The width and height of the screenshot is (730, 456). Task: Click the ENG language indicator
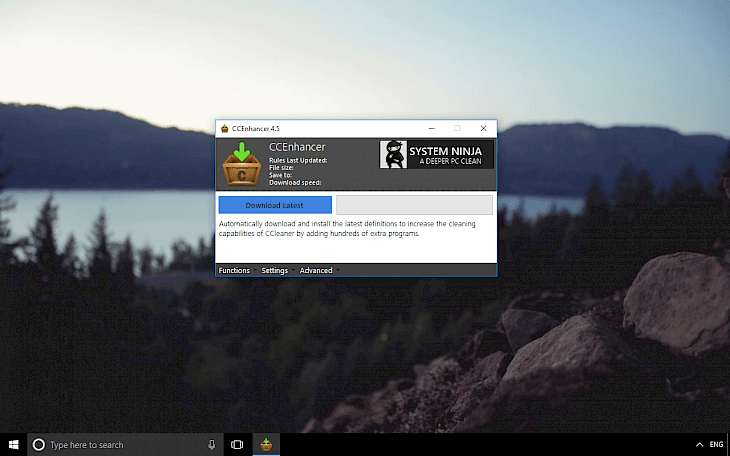tap(716, 445)
